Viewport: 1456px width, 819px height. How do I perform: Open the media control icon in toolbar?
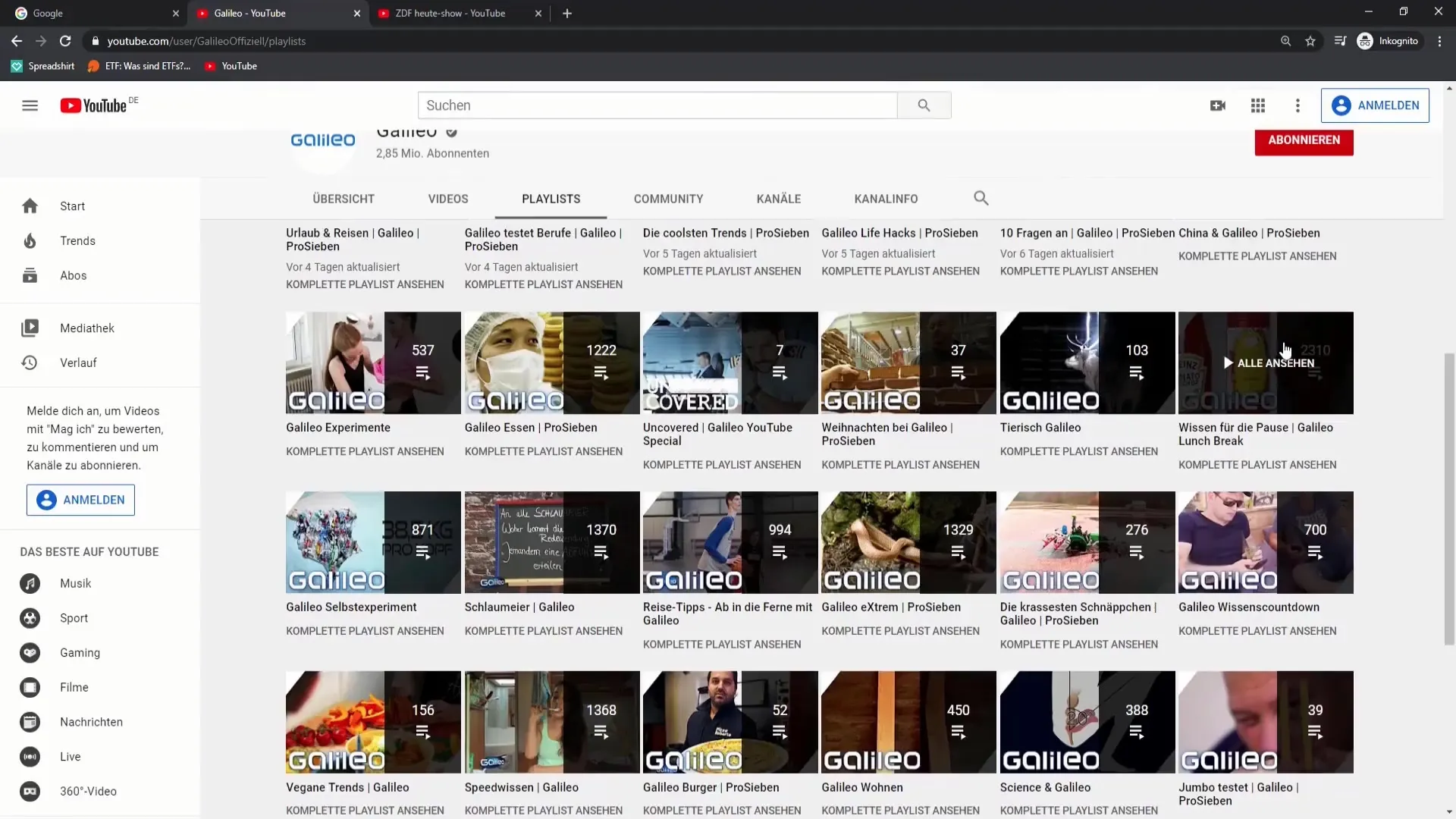coord(1340,41)
